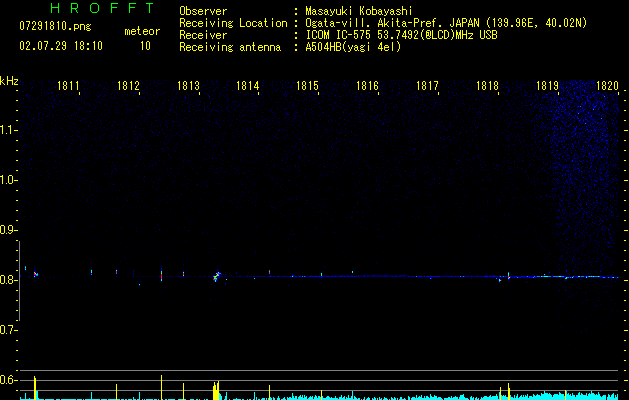Click the 1814 time axis label
Image resolution: width=629 pixels, height=400 pixels.
click(x=248, y=85)
